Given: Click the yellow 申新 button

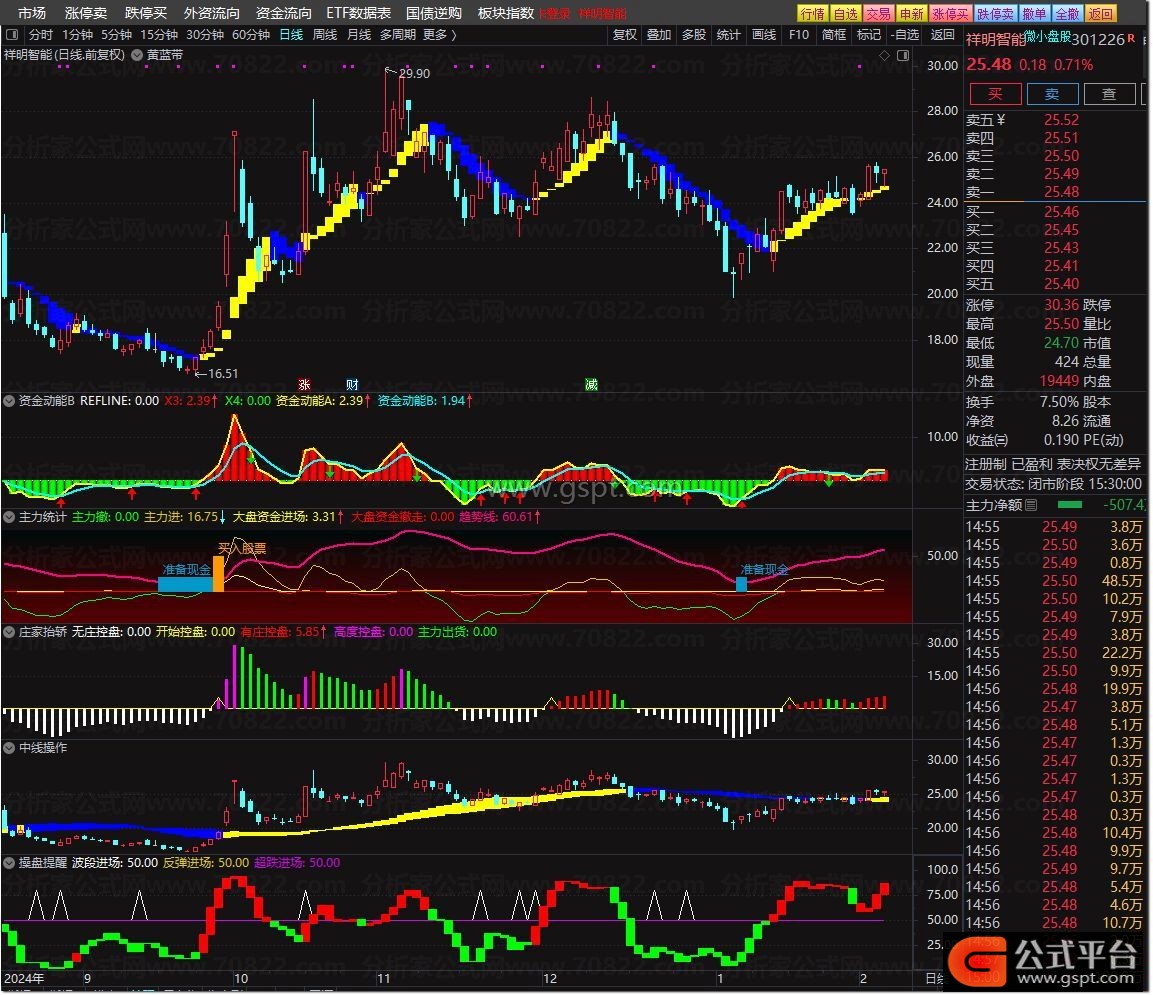Looking at the screenshot, I should coord(912,13).
